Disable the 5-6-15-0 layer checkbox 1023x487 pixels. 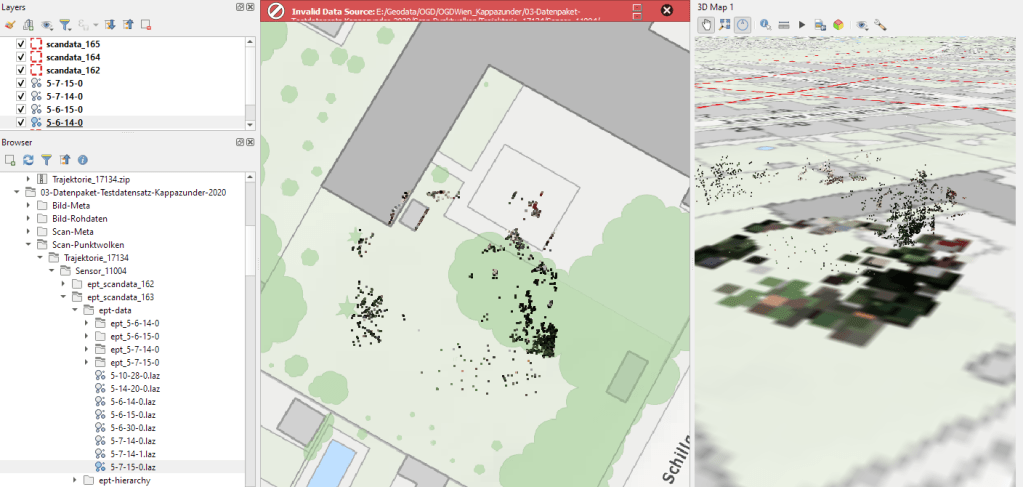point(22,110)
